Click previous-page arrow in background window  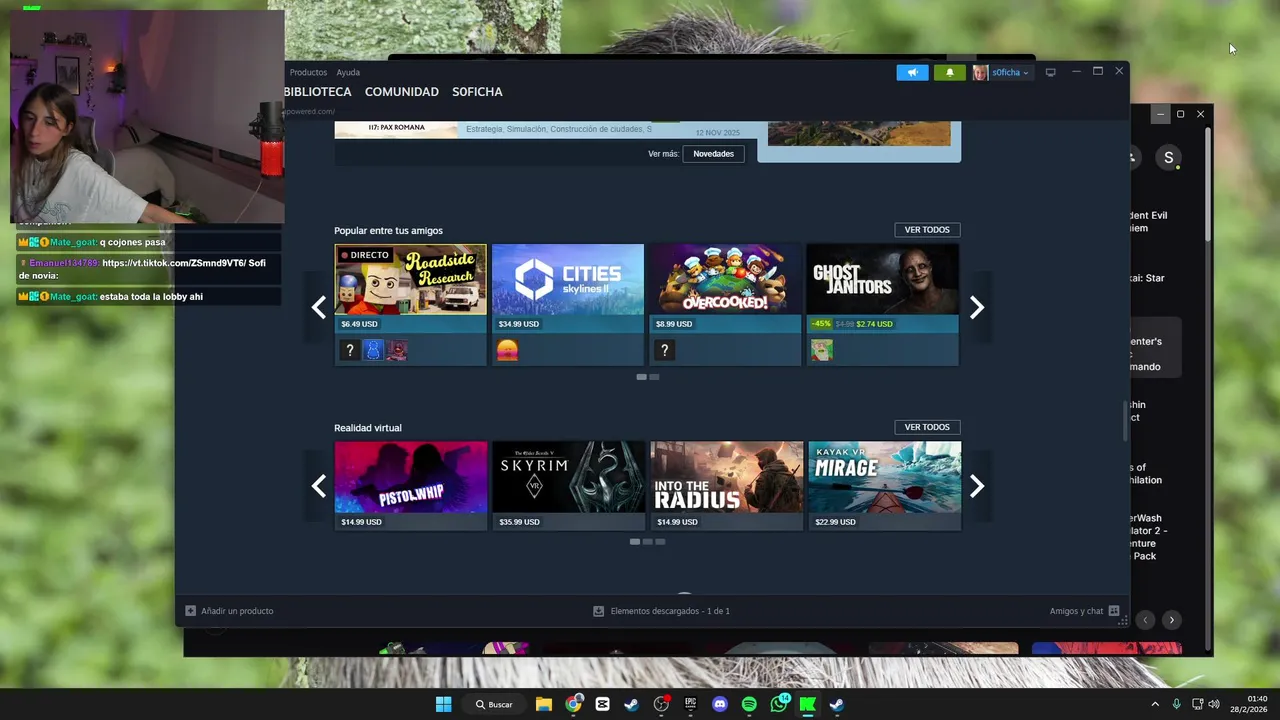click(x=1146, y=620)
